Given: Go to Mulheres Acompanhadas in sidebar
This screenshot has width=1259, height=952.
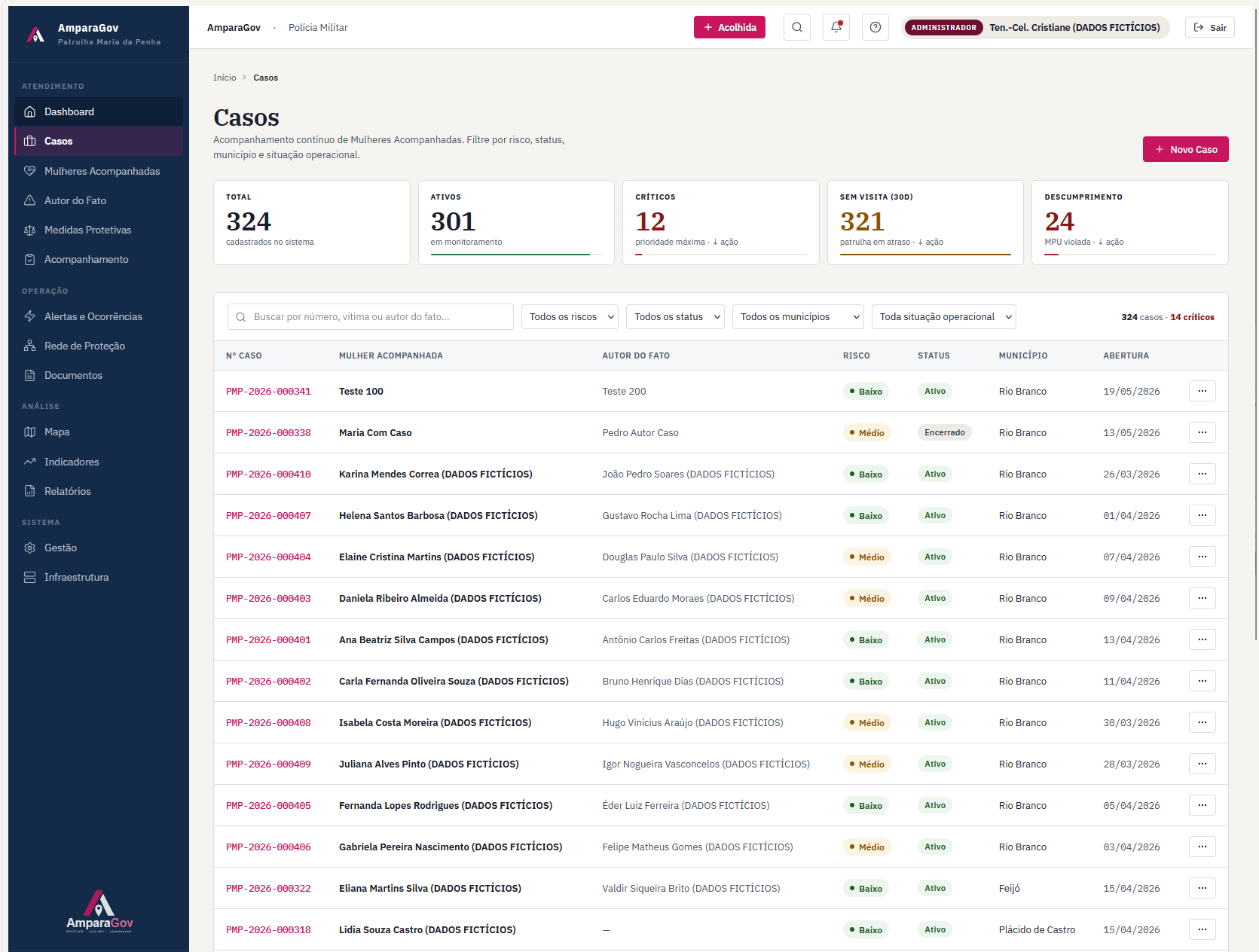Looking at the screenshot, I should [99, 171].
